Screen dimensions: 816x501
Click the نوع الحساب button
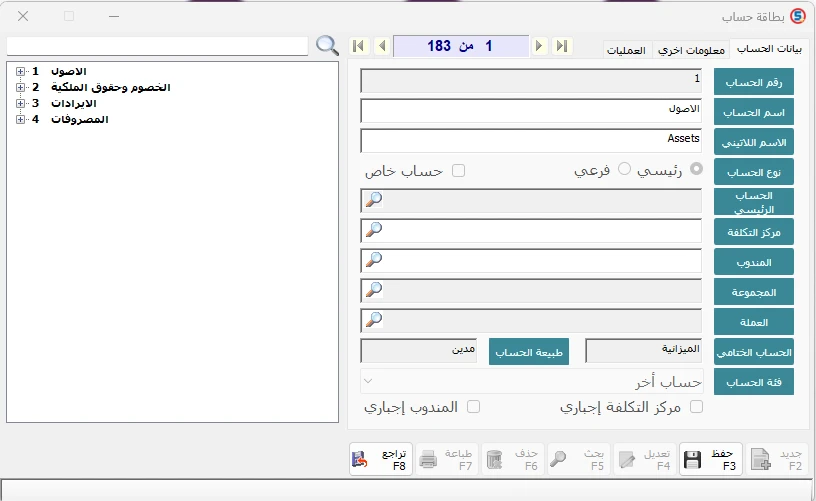(754, 172)
